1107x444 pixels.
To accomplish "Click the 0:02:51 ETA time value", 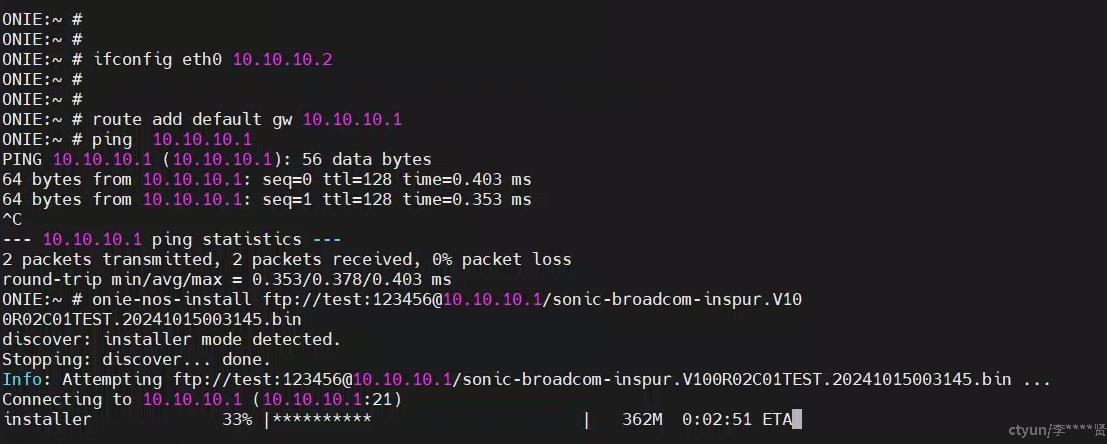I will point(717,420).
